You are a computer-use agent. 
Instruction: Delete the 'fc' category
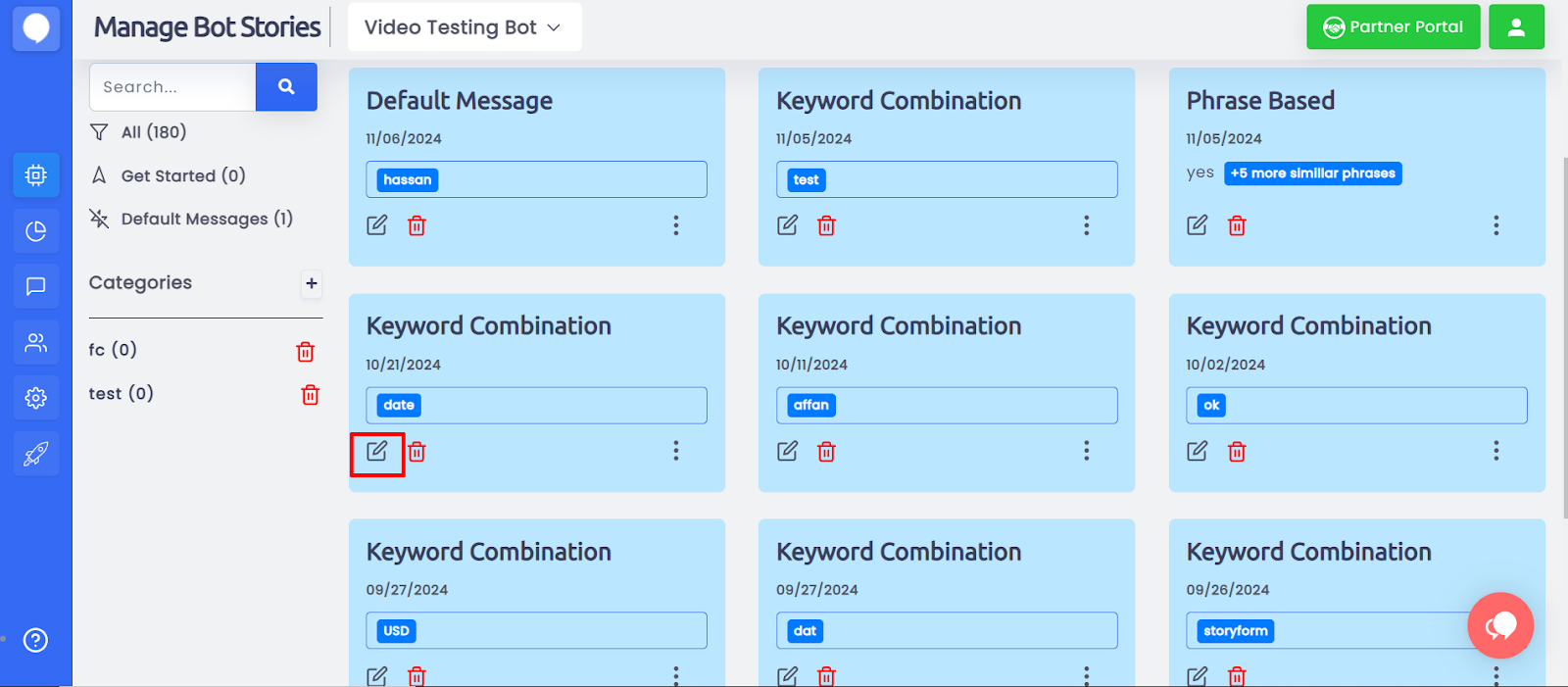[306, 352]
